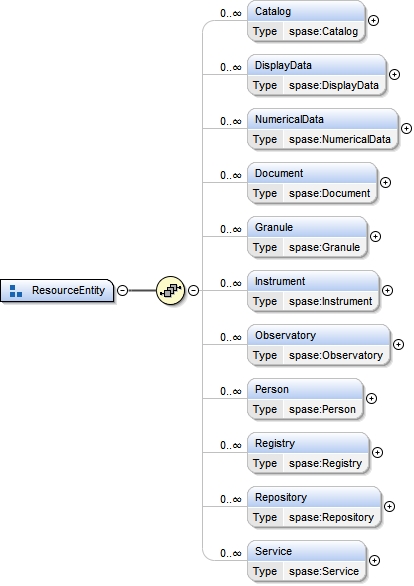Select the spase:Repository type value
Image resolution: width=414 pixels, height=586 pixels.
[331, 517]
